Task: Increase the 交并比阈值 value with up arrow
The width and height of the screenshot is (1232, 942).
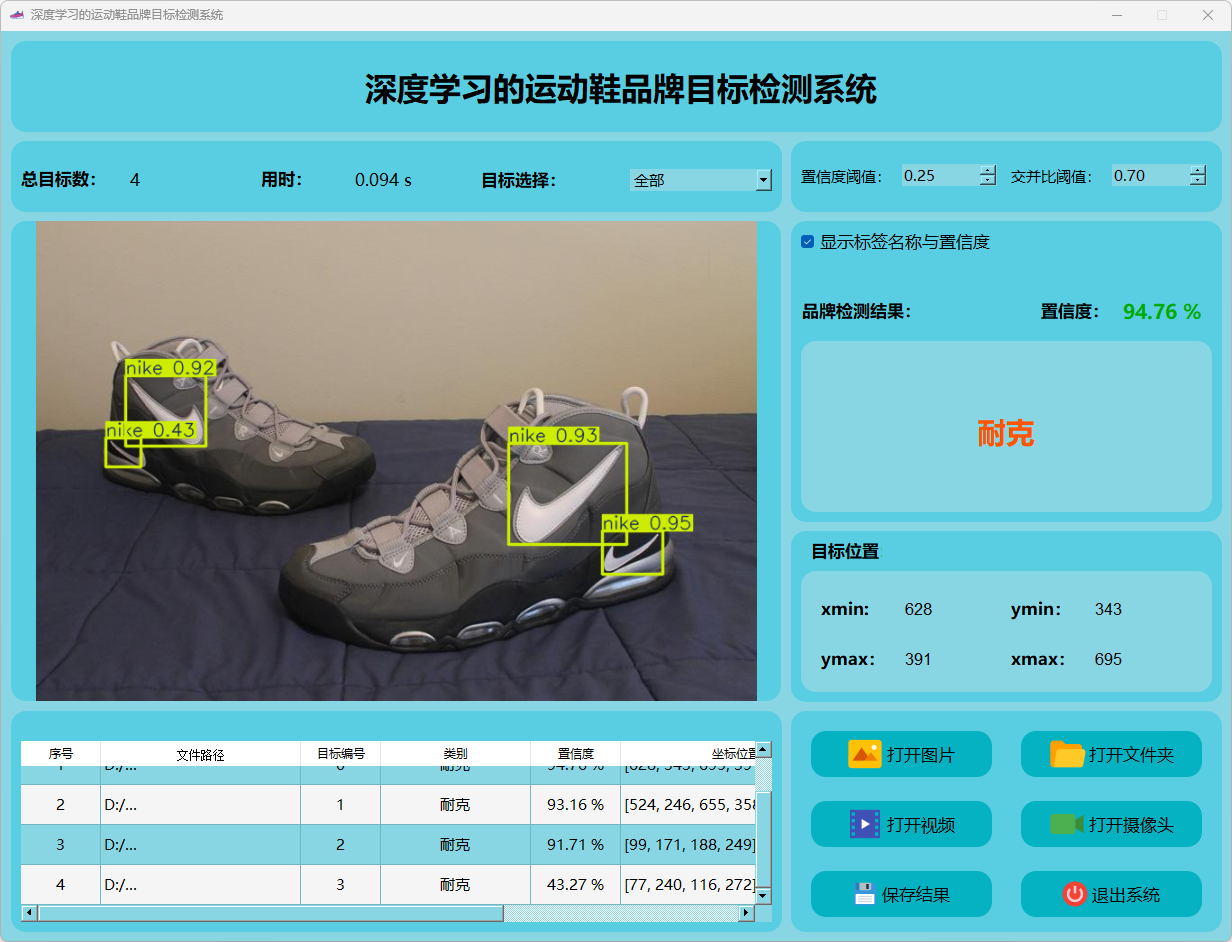Action: (1198, 170)
